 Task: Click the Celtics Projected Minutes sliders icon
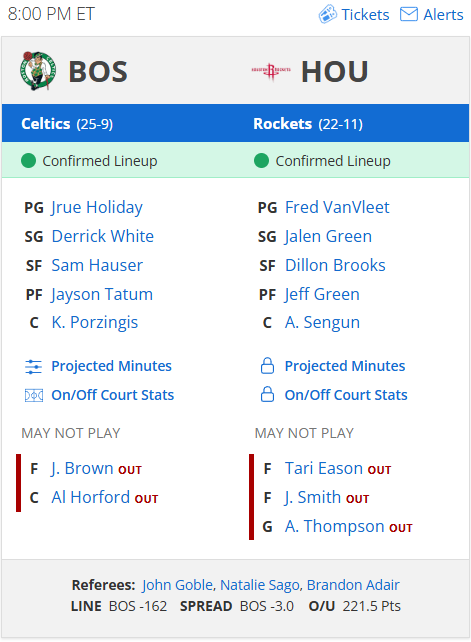33,366
